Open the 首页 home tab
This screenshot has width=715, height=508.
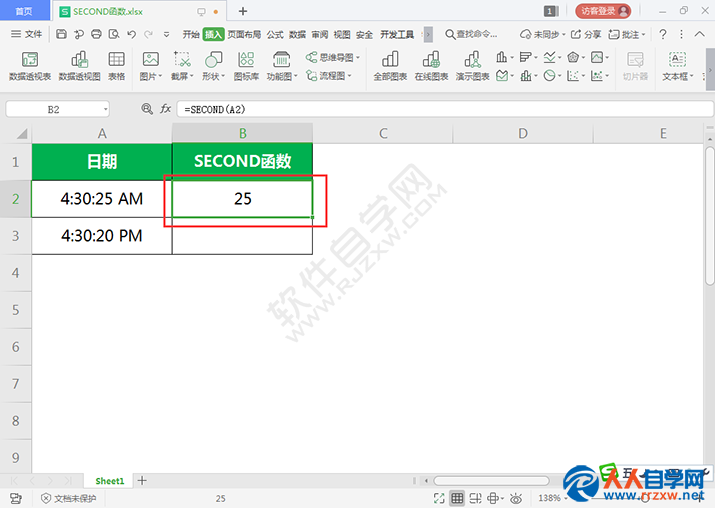click(x=24, y=11)
